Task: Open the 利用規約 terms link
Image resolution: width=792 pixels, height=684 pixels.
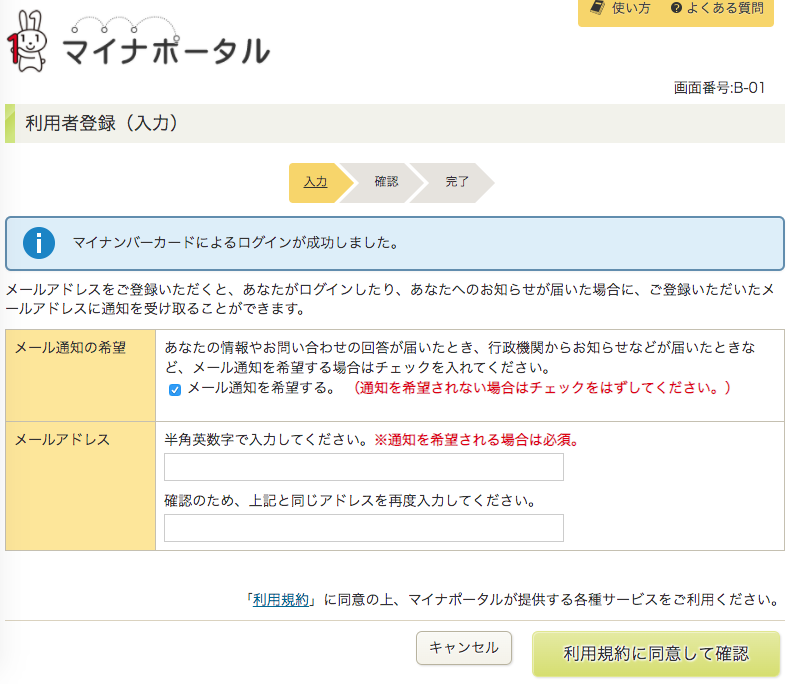Action: (x=280, y=600)
